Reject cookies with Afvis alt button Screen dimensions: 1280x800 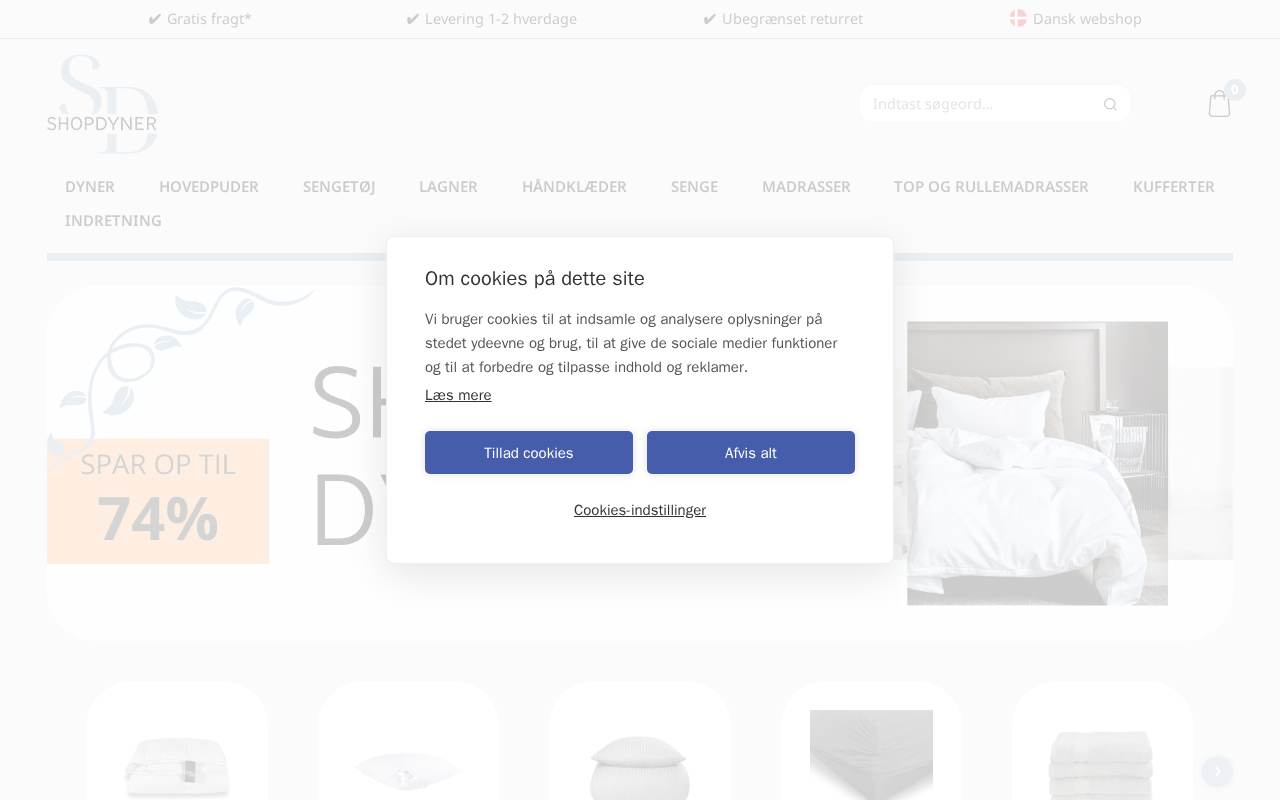pos(751,453)
